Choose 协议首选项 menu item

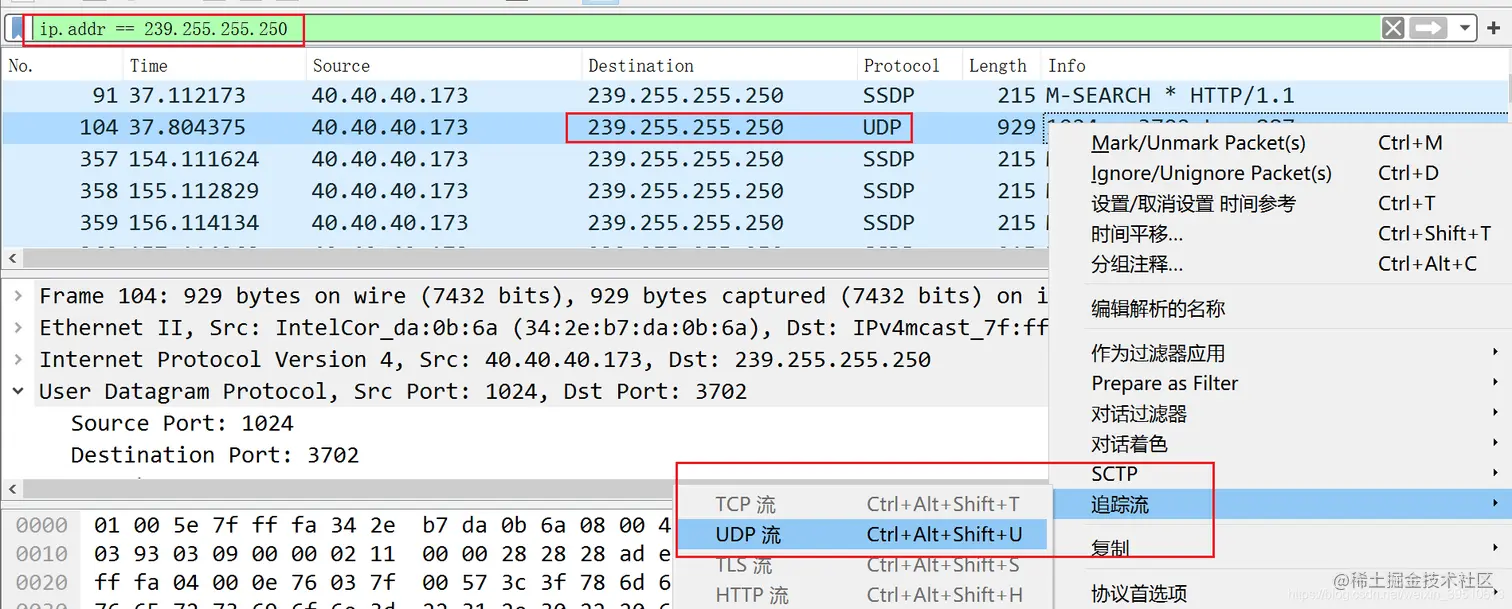(x=1280, y=593)
